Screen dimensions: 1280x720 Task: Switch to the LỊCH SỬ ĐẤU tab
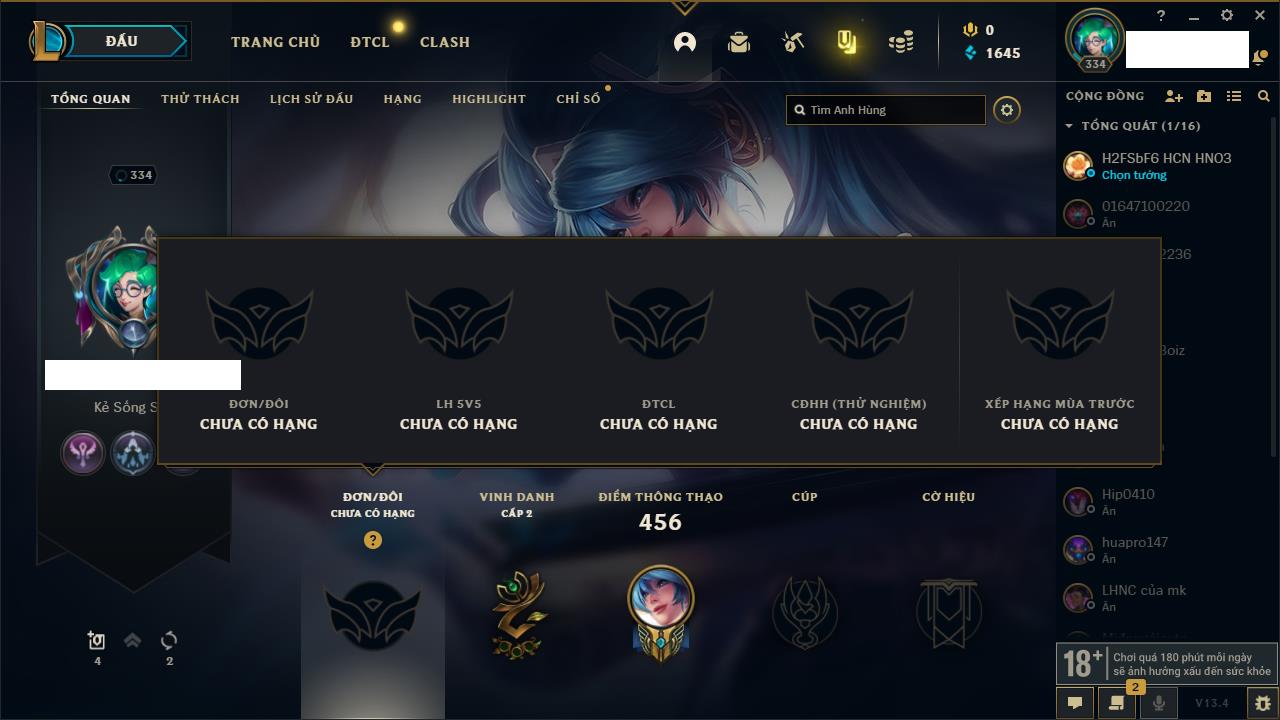tap(311, 99)
